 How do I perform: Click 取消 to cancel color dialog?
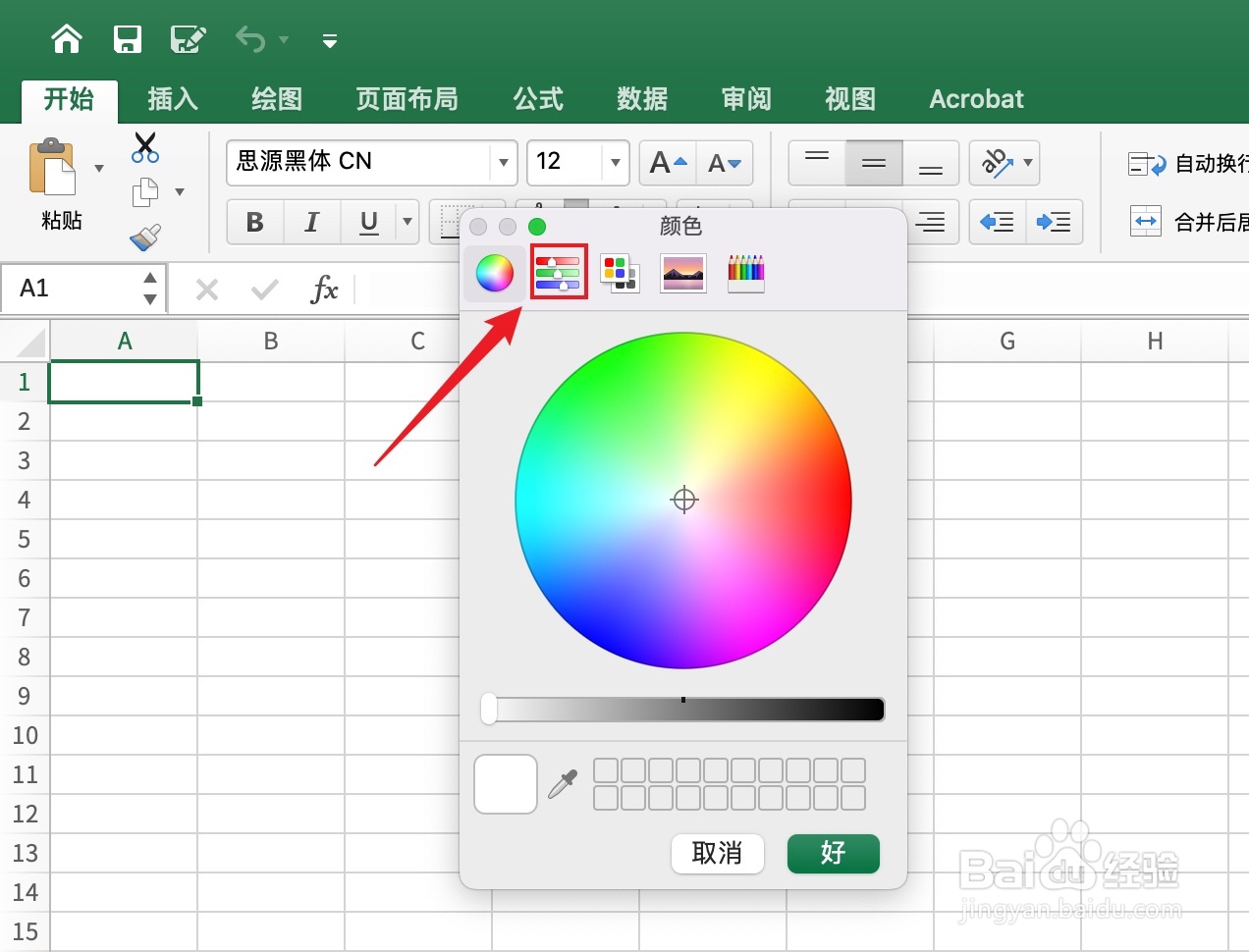[718, 853]
